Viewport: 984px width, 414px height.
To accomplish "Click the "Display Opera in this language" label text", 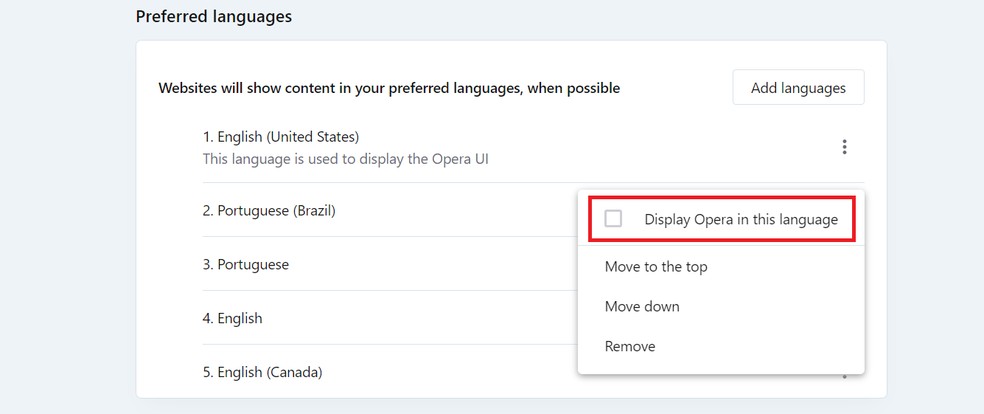I will [x=741, y=219].
